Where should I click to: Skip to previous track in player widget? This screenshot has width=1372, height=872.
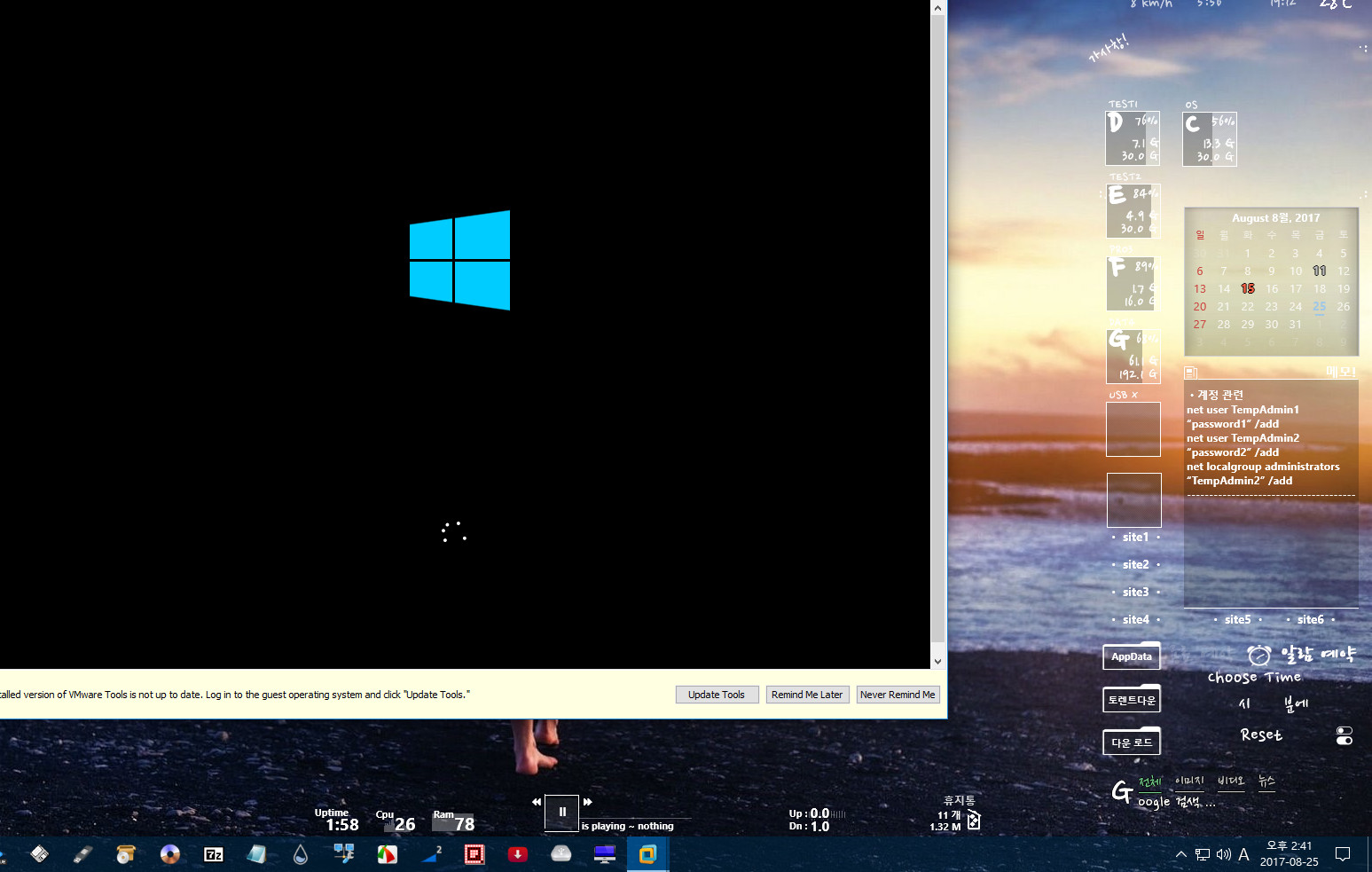click(537, 801)
